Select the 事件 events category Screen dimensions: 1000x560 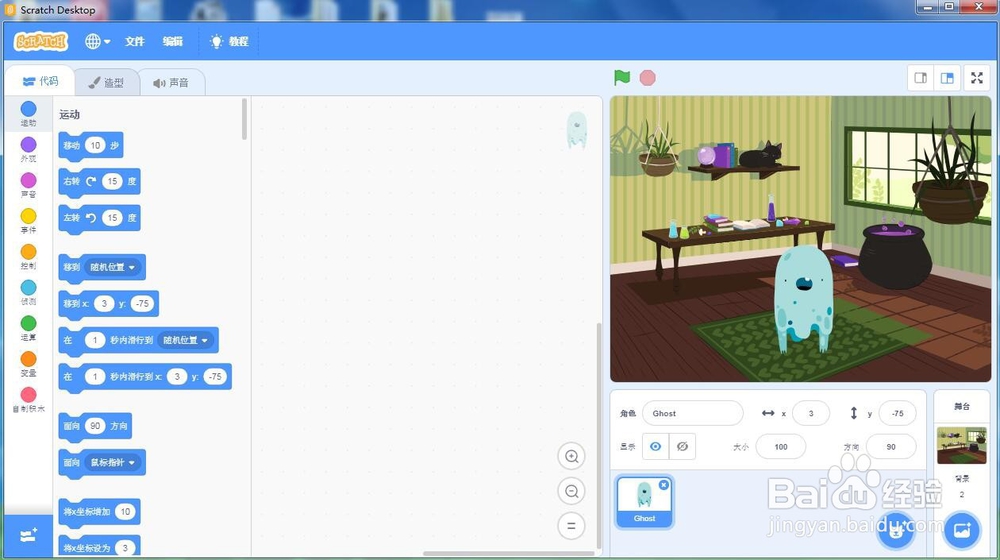click(x=28, y=221)
